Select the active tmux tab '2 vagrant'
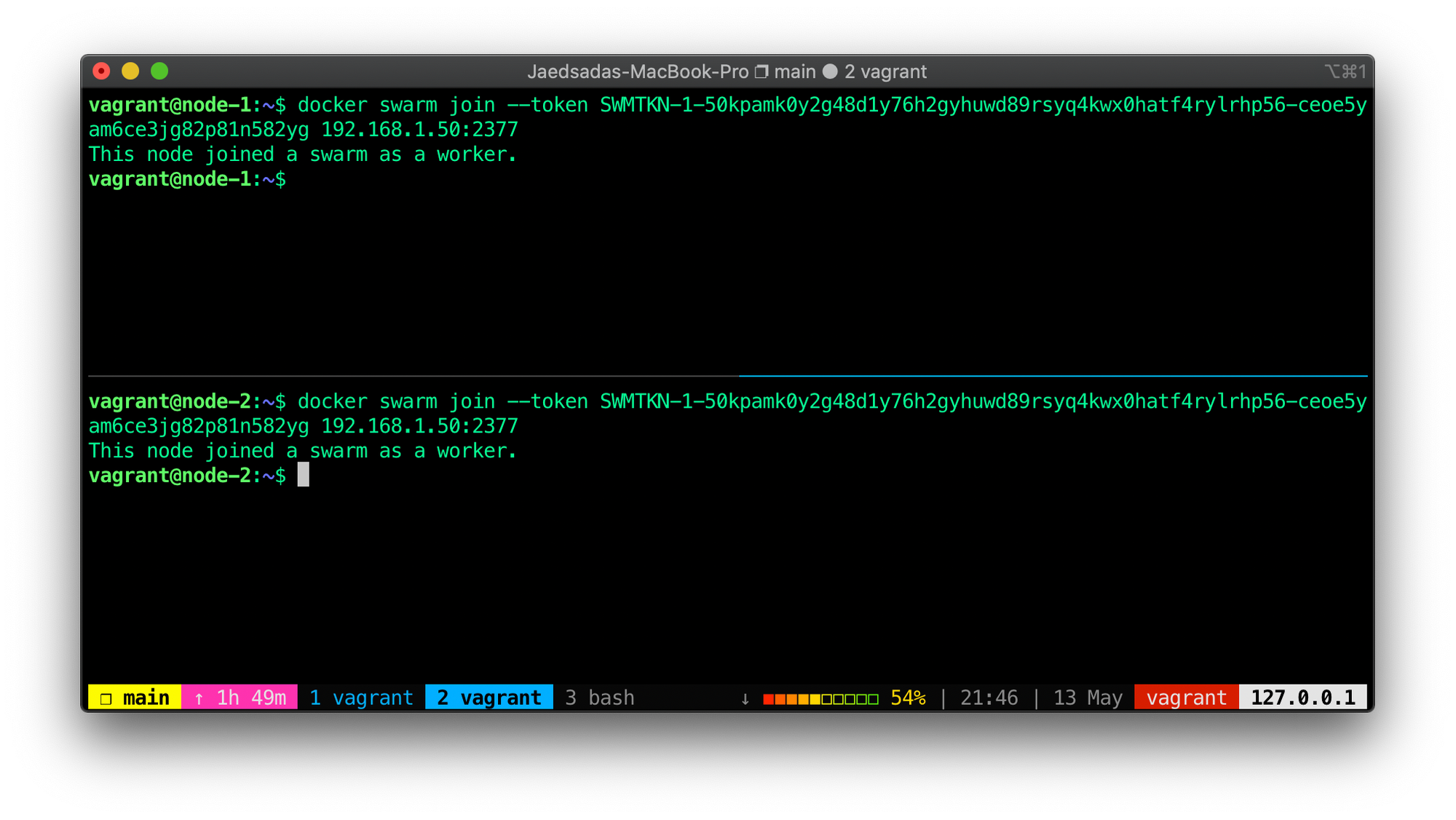1456x820 pixels. [x=489, y=697]
